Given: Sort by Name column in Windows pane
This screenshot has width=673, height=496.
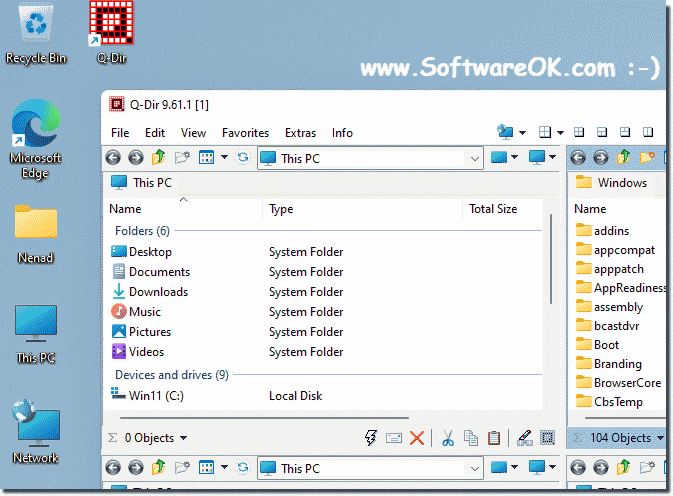Looking at the screenshot, I should [x=590, y=209].
